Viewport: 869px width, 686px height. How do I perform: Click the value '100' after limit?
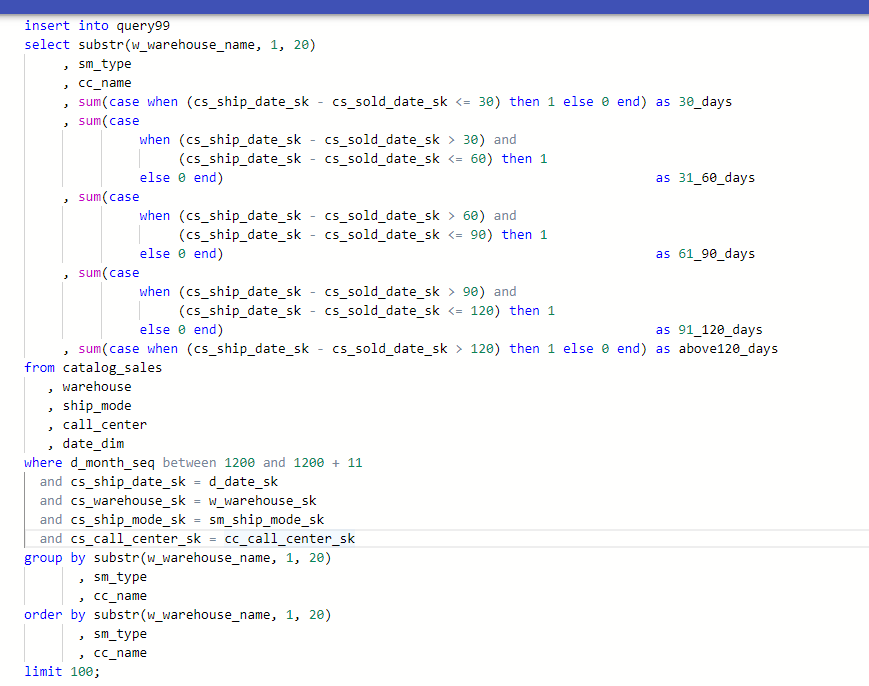pyautogui.click(x=81, y=672)
